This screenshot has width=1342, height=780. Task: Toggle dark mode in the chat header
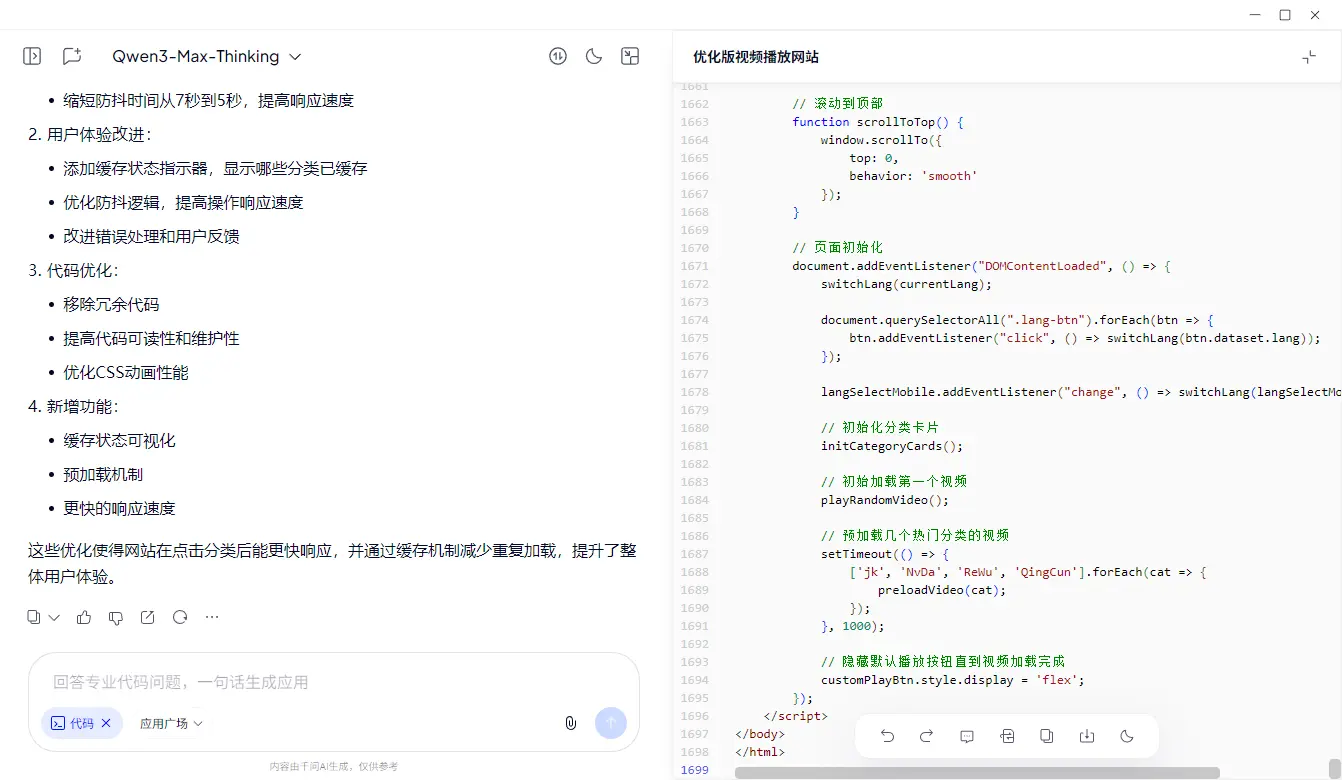(594, 56)
